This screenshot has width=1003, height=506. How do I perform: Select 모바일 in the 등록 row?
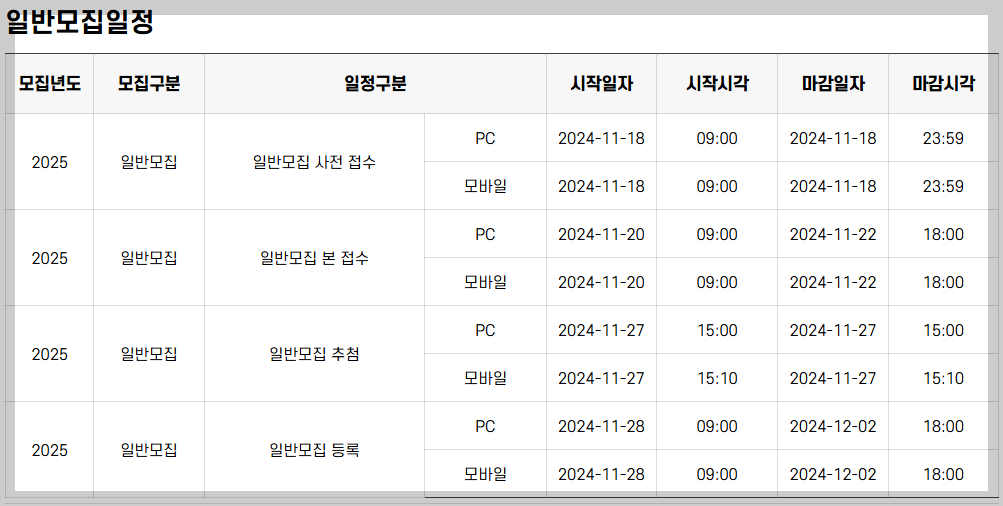486,474
